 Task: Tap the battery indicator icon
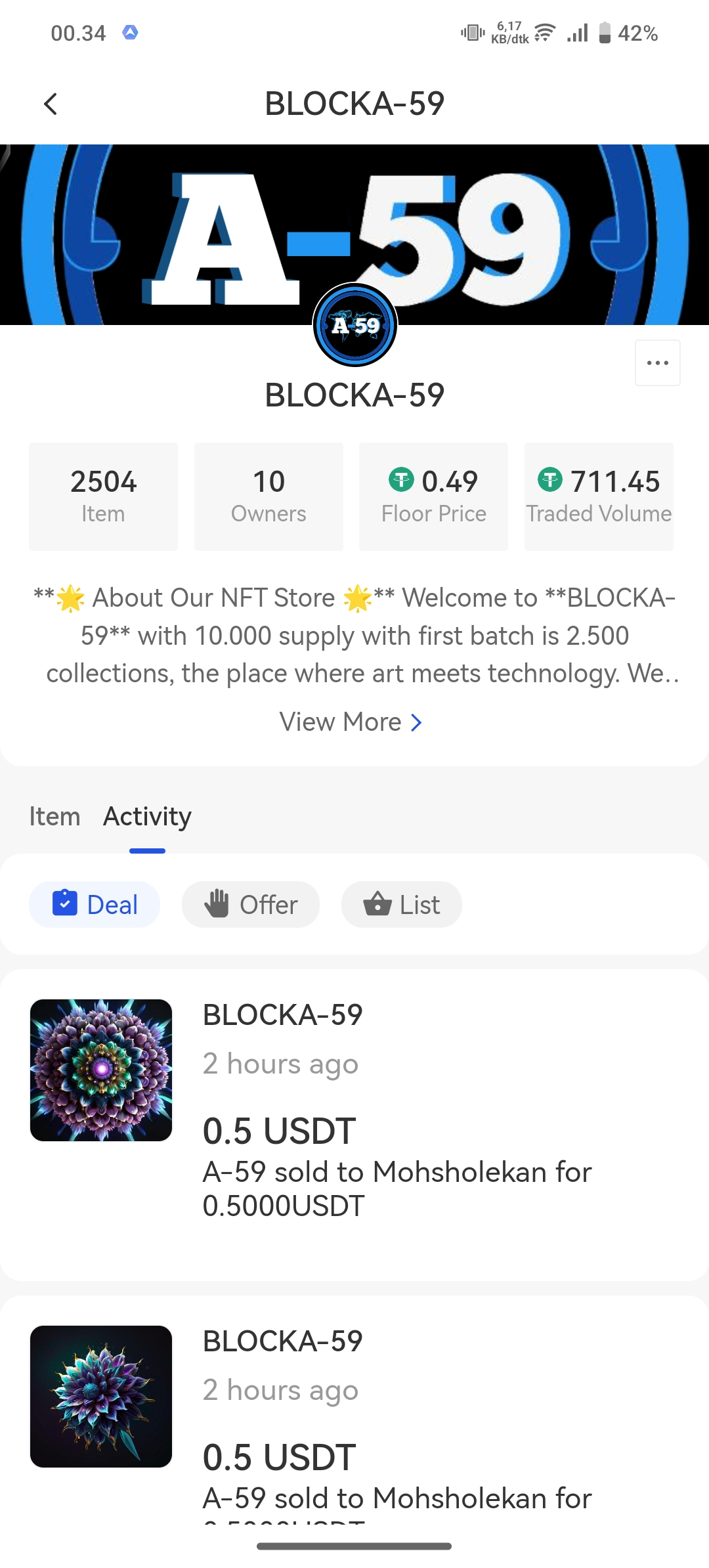pyautogui.click(x=605, y=33)
